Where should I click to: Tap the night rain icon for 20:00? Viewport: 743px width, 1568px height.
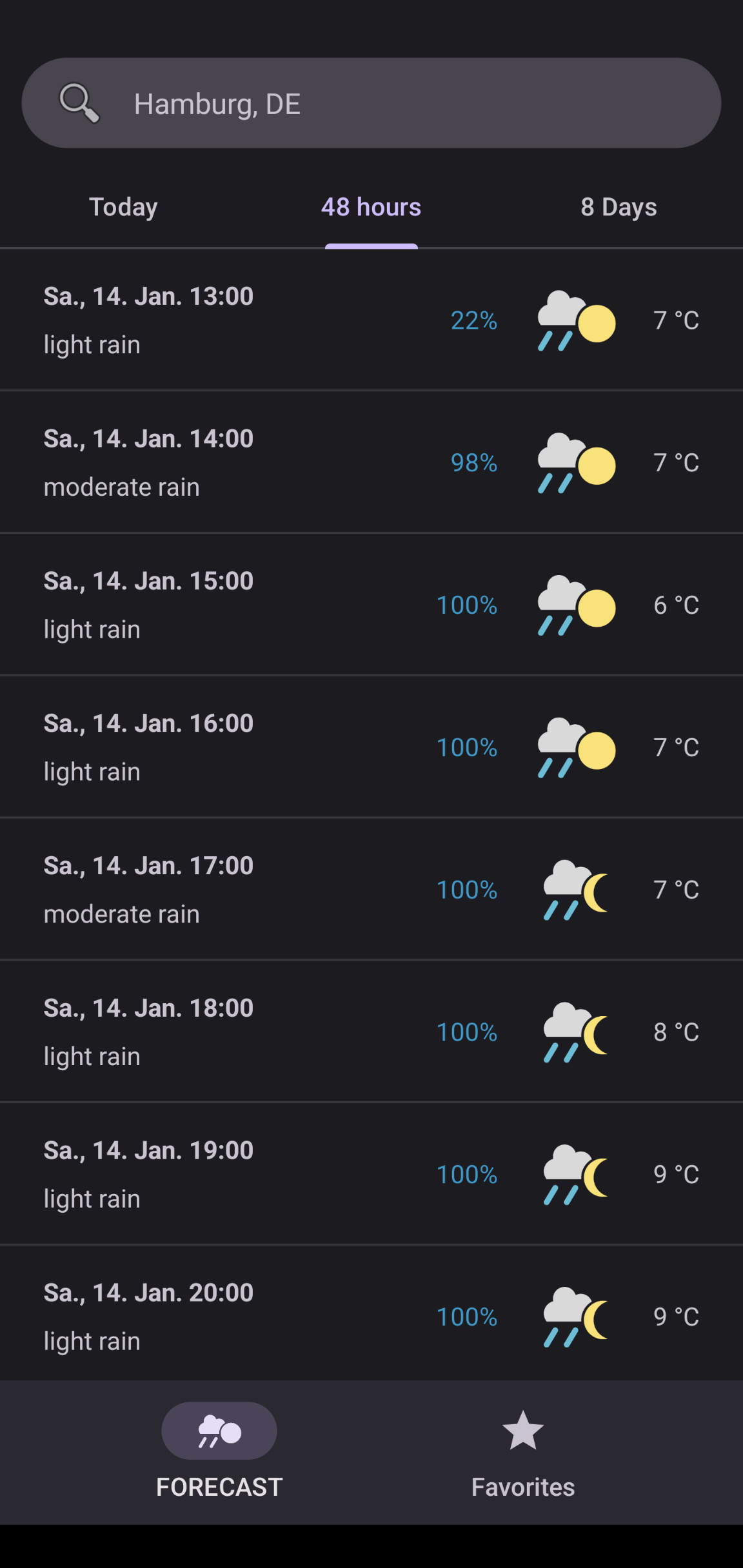click(576, 1318)
